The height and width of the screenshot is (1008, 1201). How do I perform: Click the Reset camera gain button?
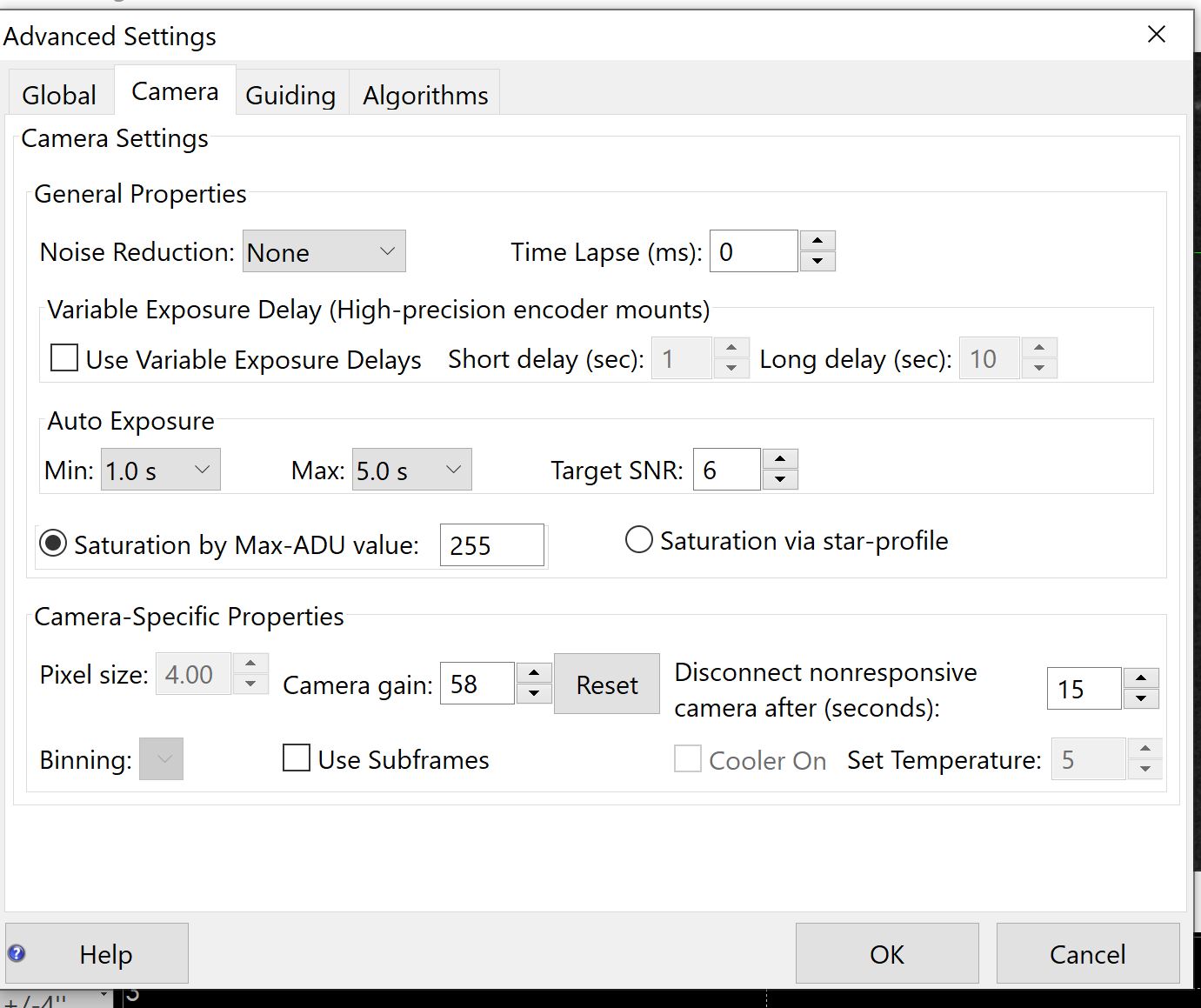click(x=607, y=684)
